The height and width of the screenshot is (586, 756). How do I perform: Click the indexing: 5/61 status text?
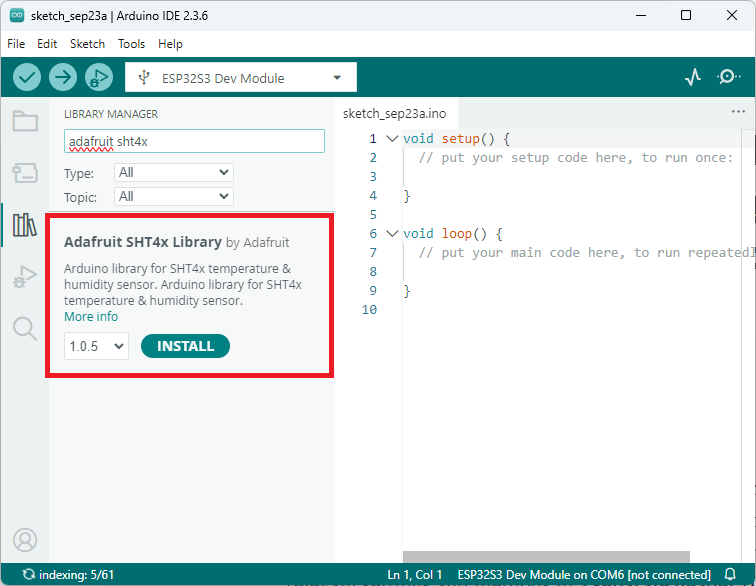(76, 574)
